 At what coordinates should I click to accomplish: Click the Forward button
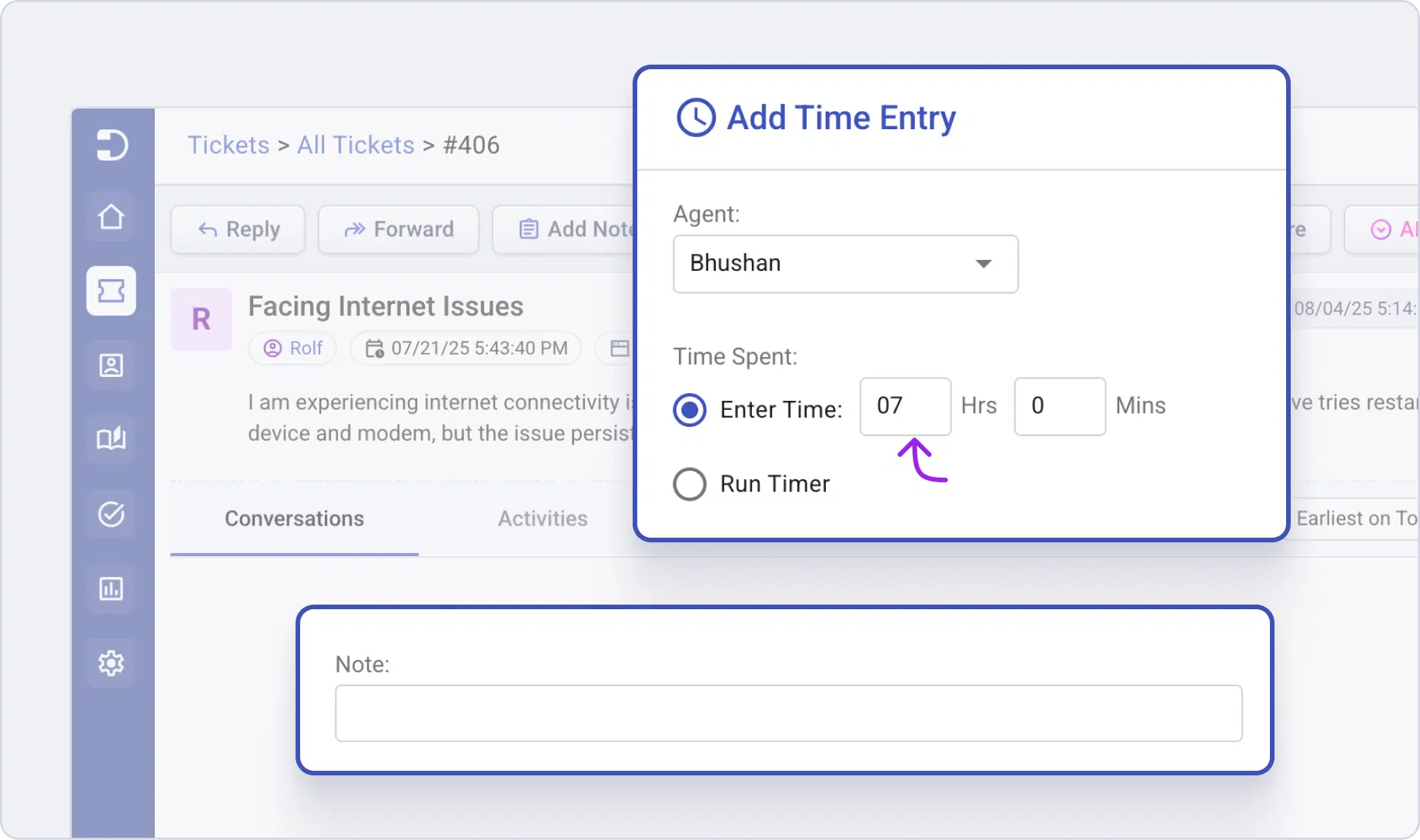pos(398,229)
